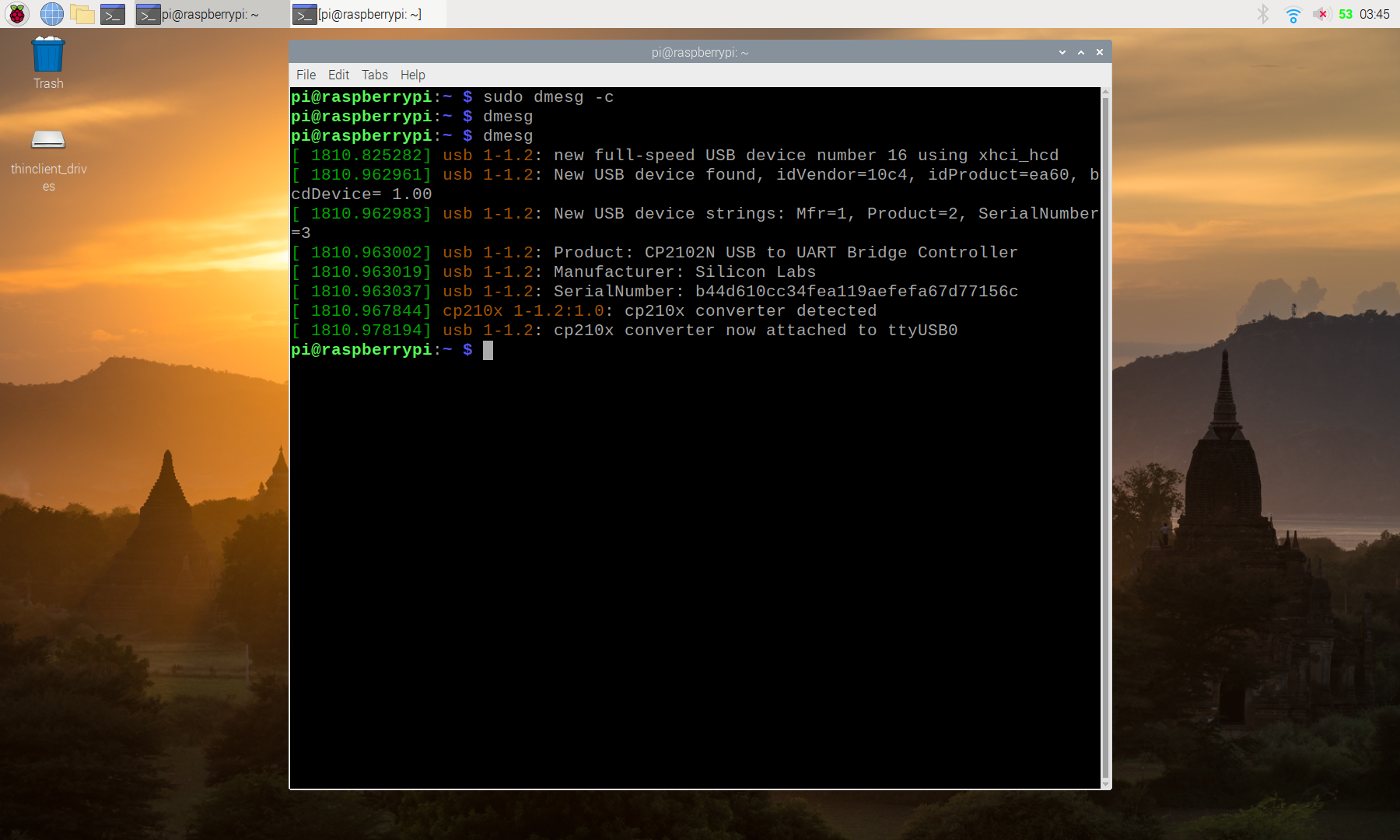
Task: Open the Help menu
Action: tap(412, 75)
